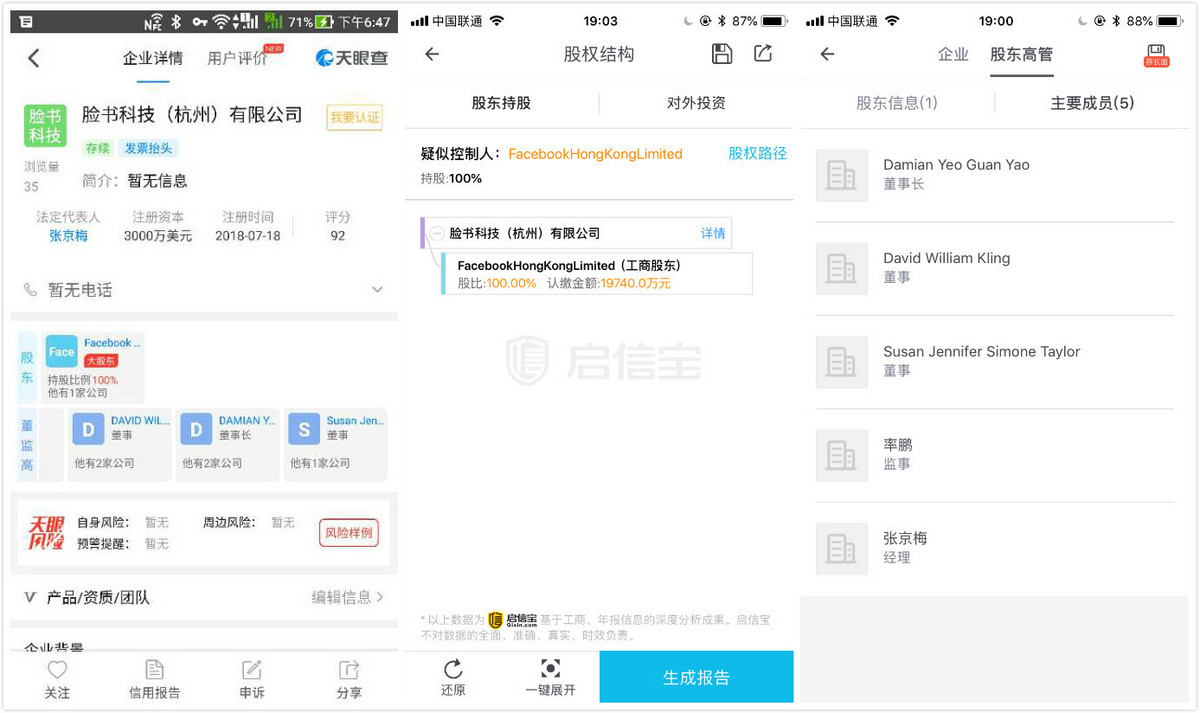Click the 存长图 save long image icon
Screen dimensions: 1200x713
1156,55
